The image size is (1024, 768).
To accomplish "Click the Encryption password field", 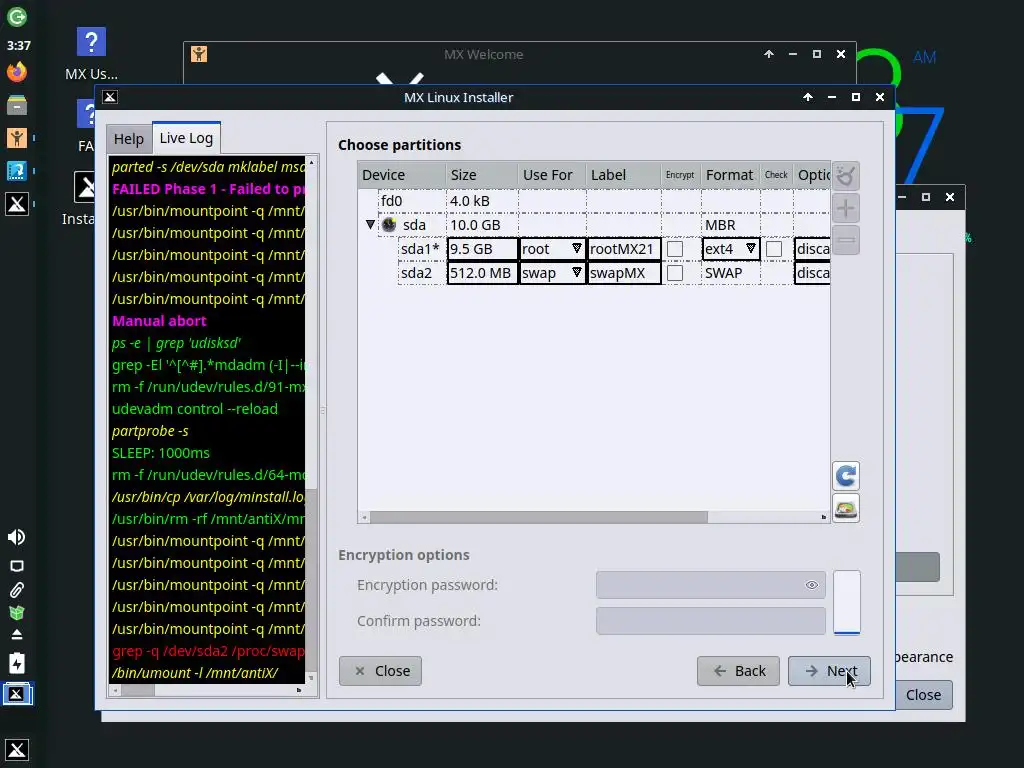I will pos(711,584).
